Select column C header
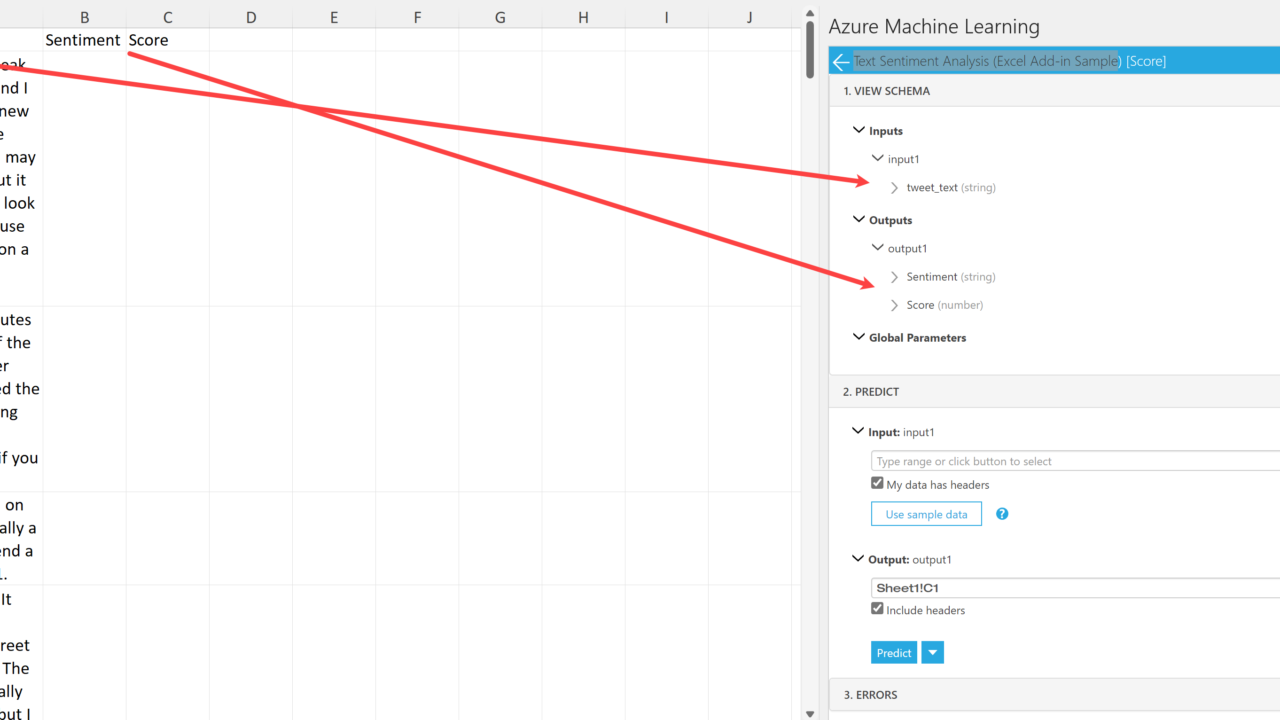This screenshot has height=720, width=1280. (167, 17)
